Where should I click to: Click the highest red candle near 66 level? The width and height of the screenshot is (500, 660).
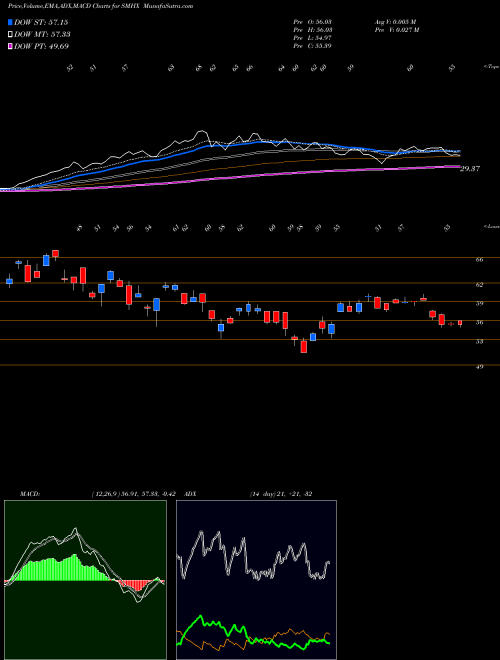[x=56, y=253]
